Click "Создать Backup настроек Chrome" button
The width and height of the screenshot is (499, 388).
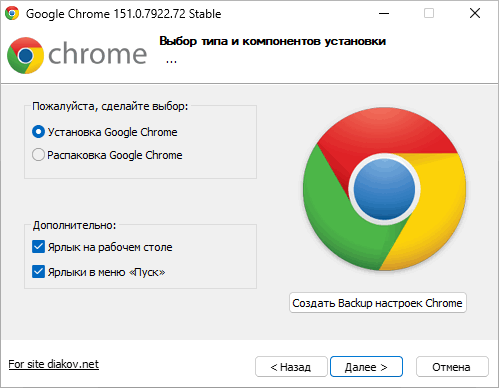coord(378,303)
